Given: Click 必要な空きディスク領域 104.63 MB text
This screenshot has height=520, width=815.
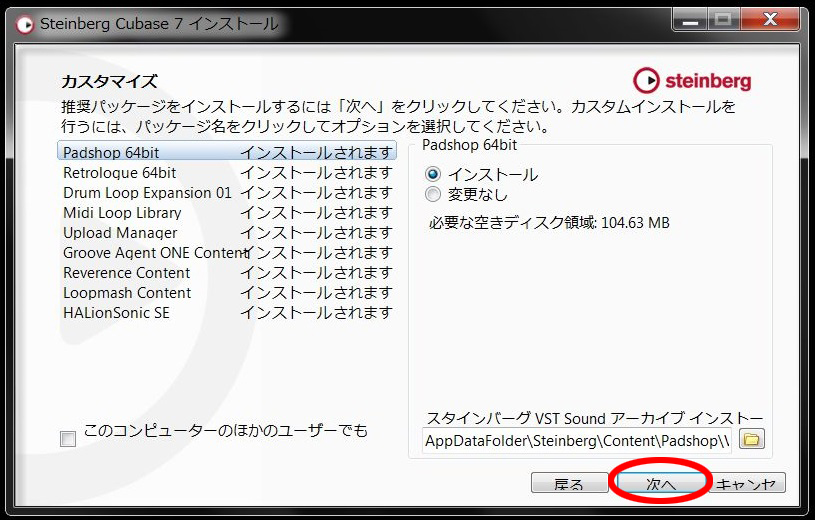Looking at the screenshot, I should [x=549, y=223].
